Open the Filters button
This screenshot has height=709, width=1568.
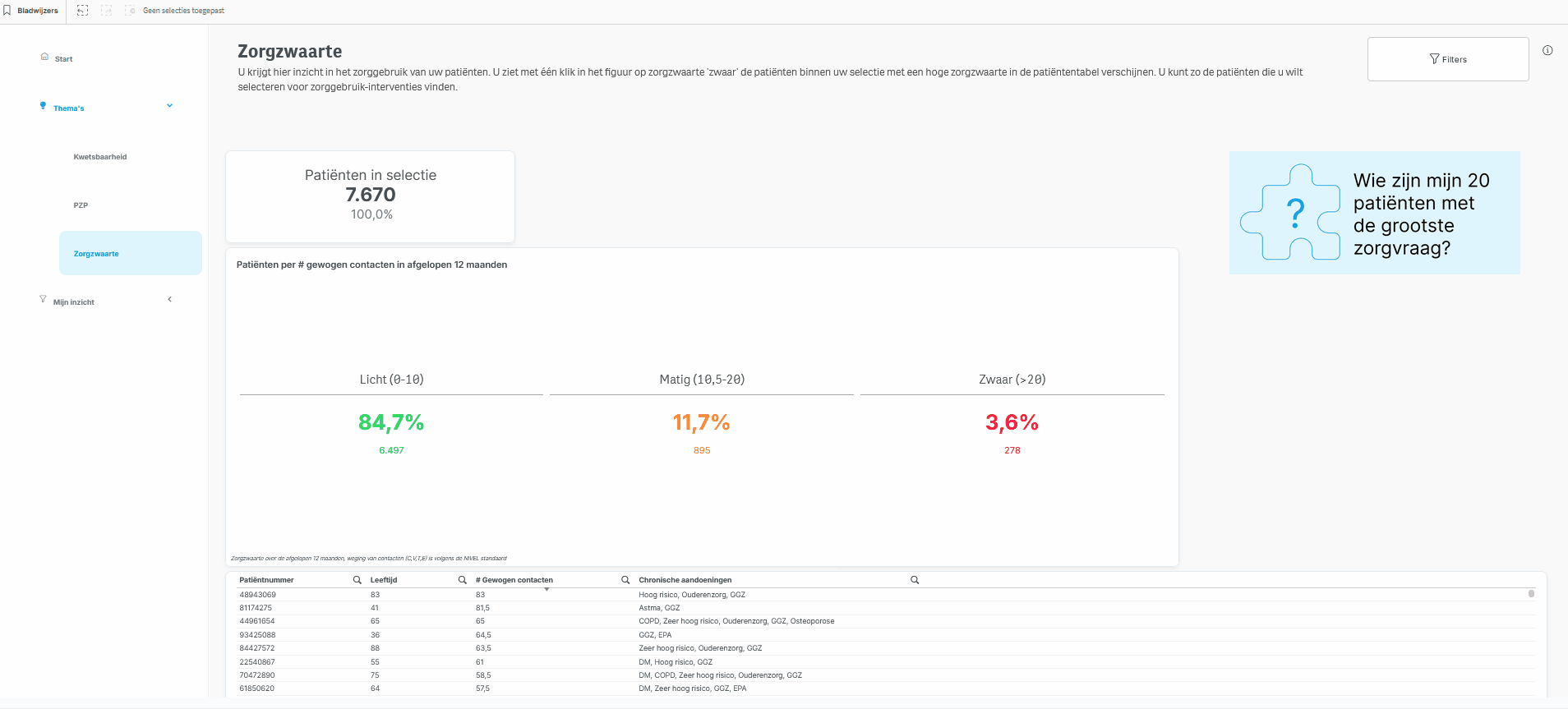pos(1448,59)
